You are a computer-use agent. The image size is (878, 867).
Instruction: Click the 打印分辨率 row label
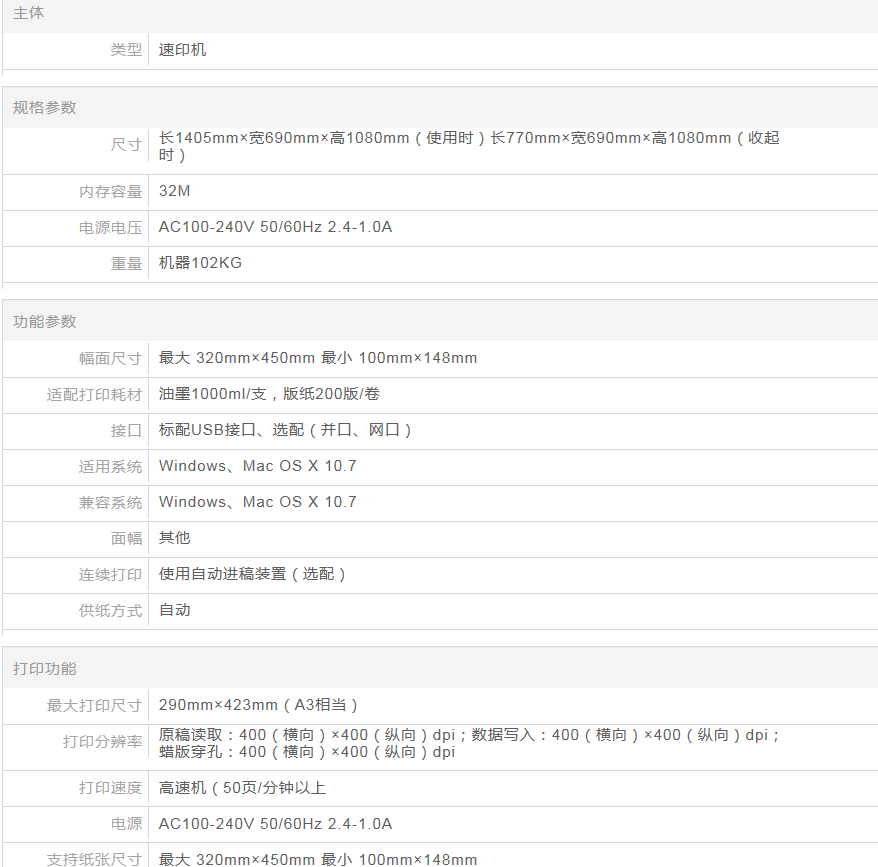(x=102, y=743)
